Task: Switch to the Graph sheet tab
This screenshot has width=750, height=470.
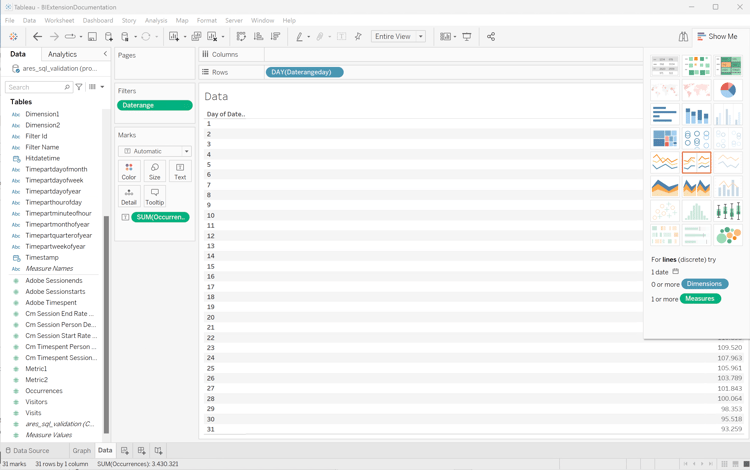Action: 81,450
